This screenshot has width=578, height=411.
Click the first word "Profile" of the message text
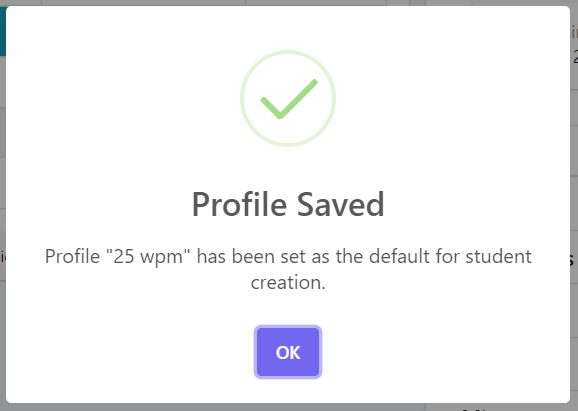point(72,257)
